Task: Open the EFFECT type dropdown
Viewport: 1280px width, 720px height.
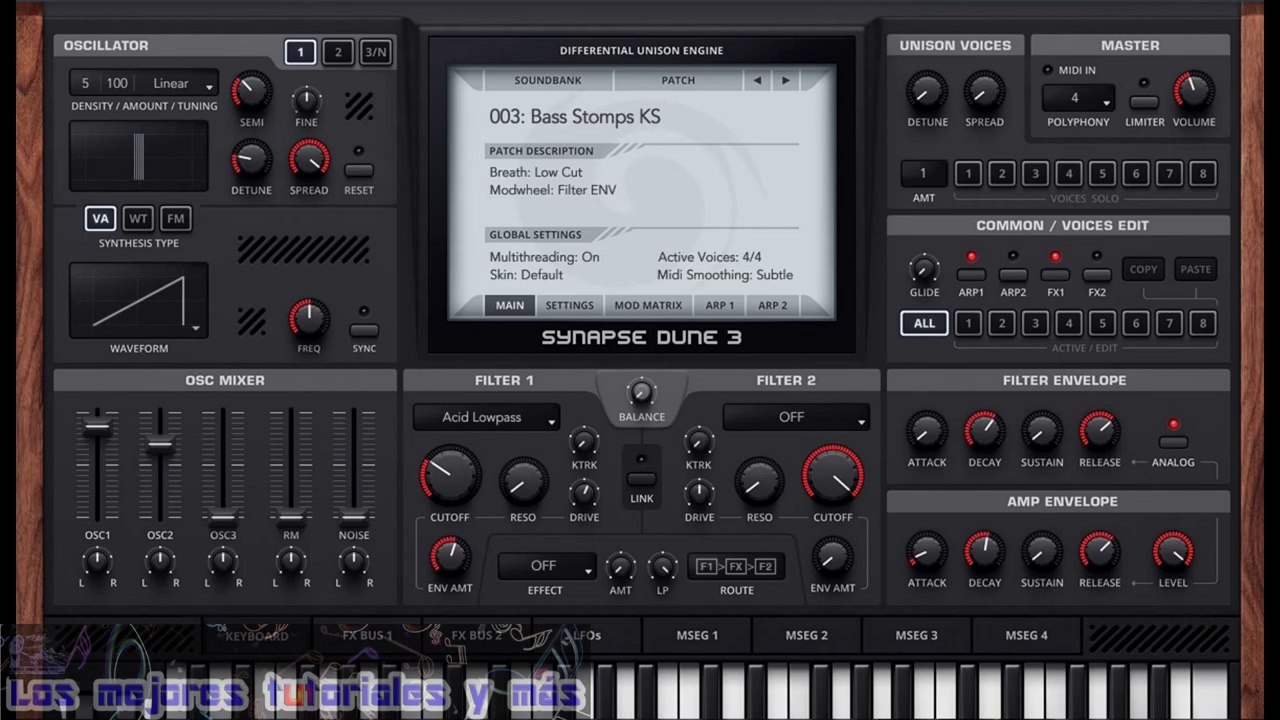Action: 546,566
